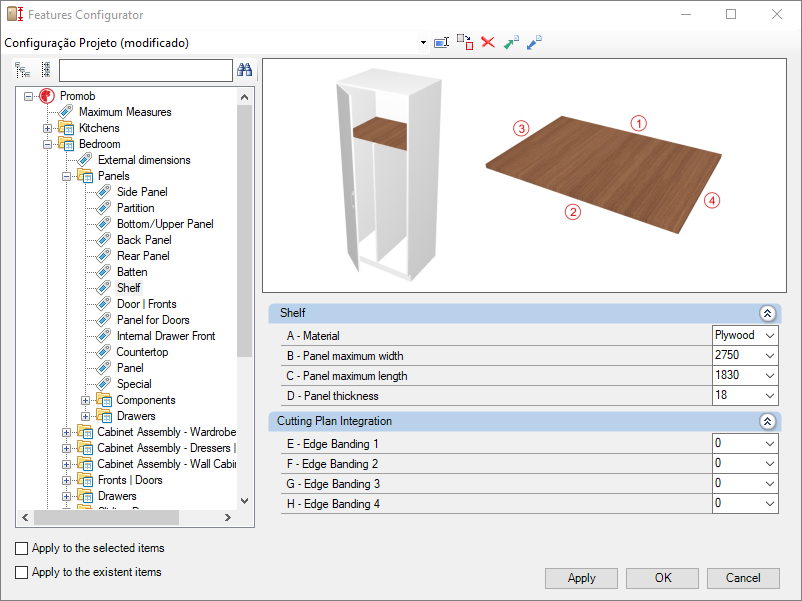802x601 pixels.
Task: Enable Apply to the selected items
Action: [22, 548]
